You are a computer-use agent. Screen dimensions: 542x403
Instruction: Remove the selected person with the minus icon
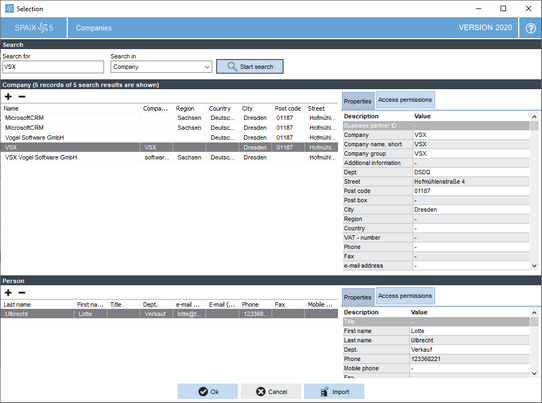pyautogui.click(x=22, y=293)
